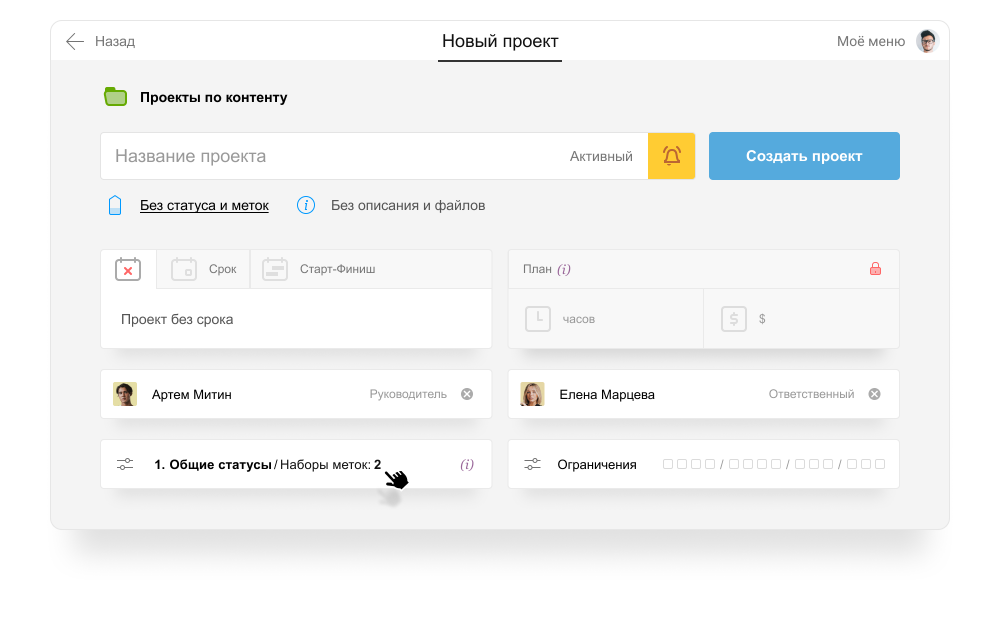Click the dollar budget icon
Viewport: 1000px width, 620px height.
click(x=734, y=319)
